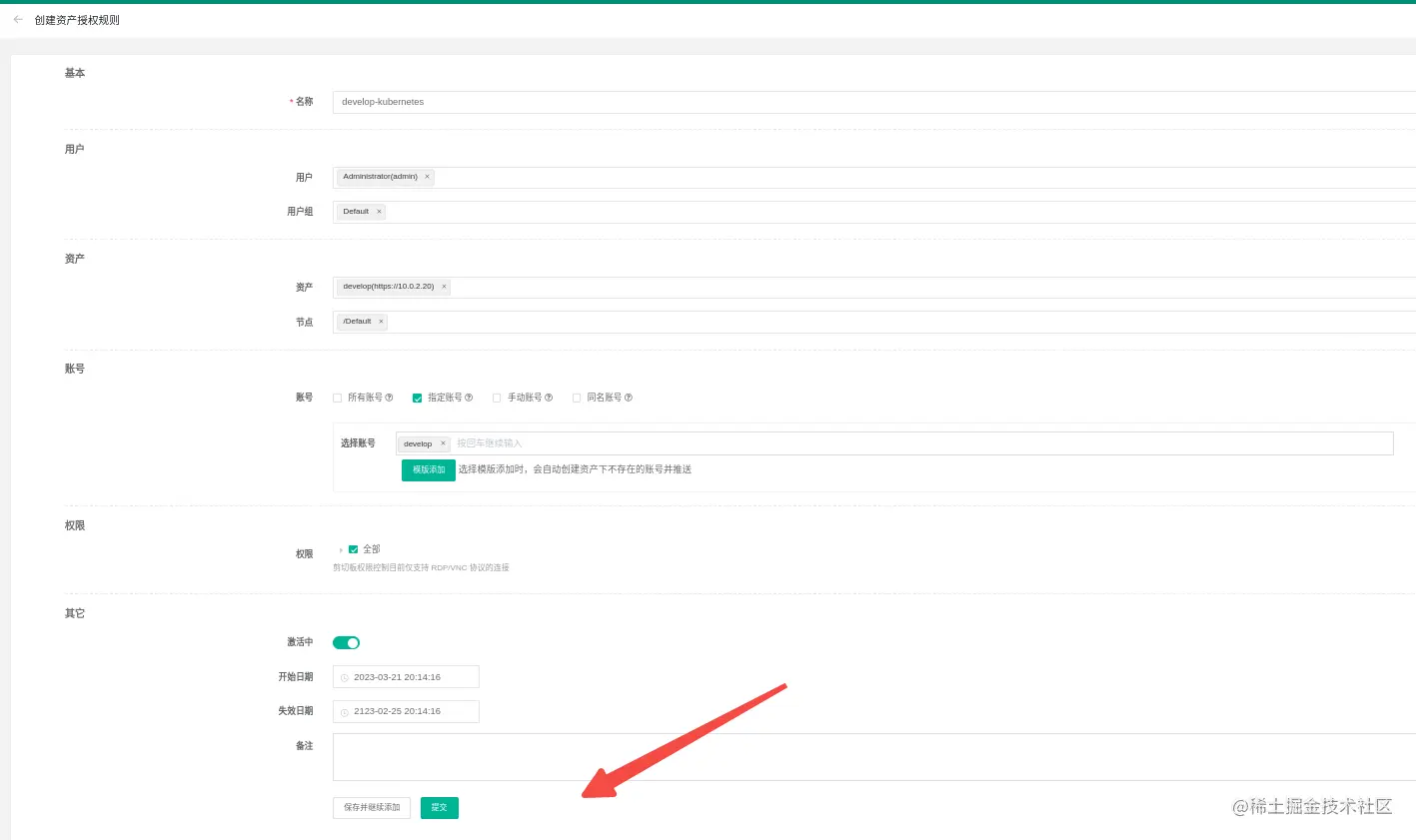Viewport: 1416px width, 840px height.
Task: Uncheck the 全部 permissions checkbox
Action: [x=353, y=549]
